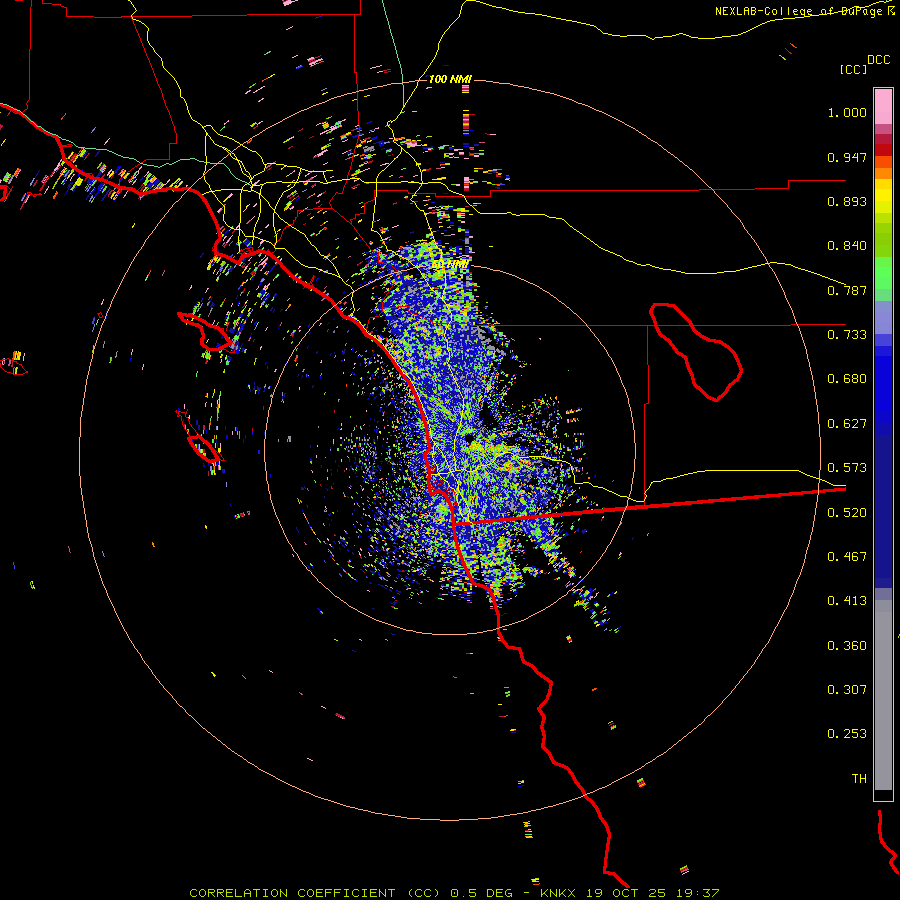Click the Correlation Coefficient caption at bottom
900x900 pixels.
click(x=454, y=893)
